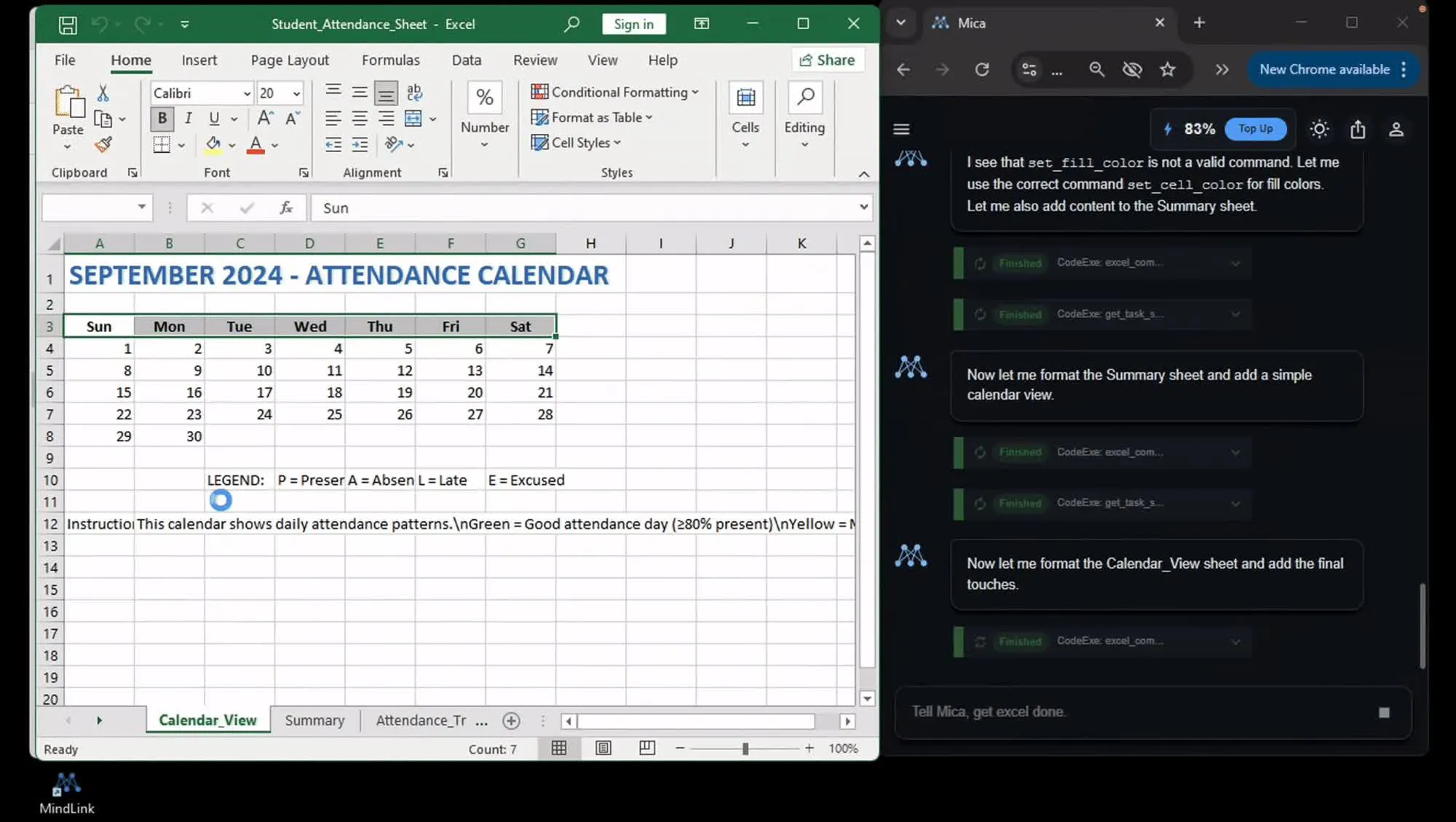Bookmark the Mica page with star icon
The image size is (1456, 822).
coord(1168,69)
